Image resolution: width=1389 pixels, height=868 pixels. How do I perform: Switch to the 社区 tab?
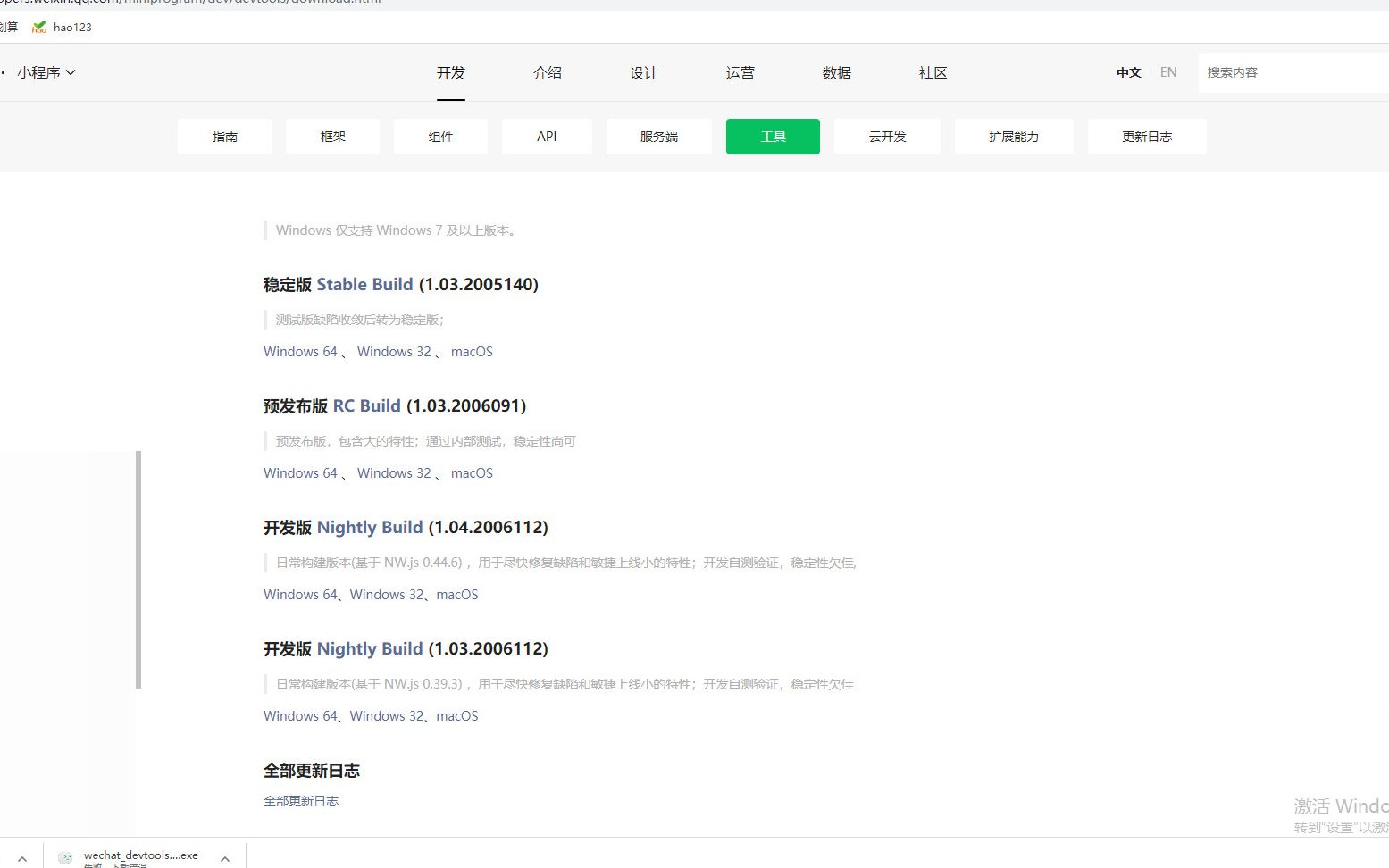pos(933,72)
